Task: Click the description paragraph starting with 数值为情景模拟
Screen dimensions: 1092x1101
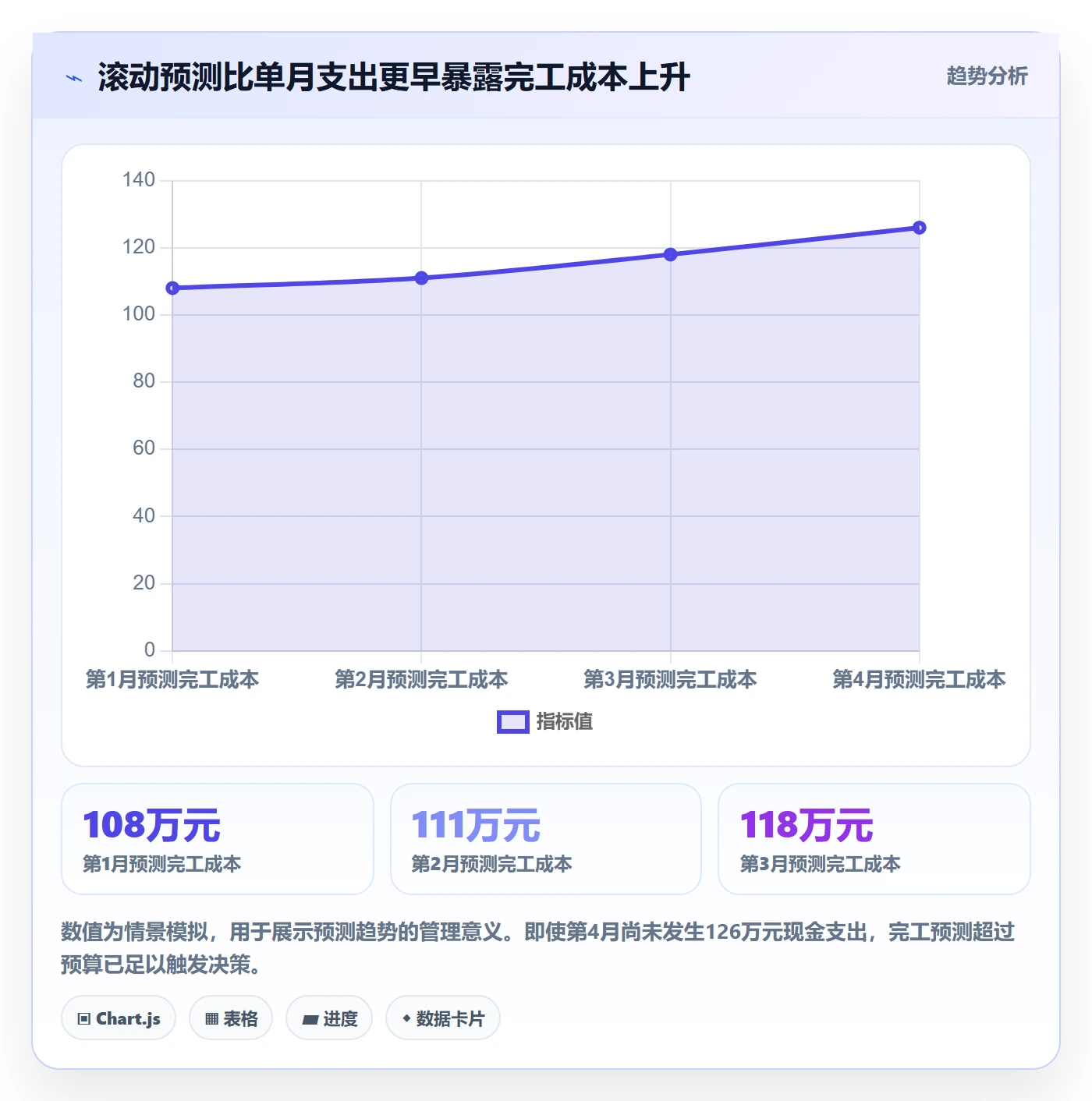Action: (x=538, y=948)
